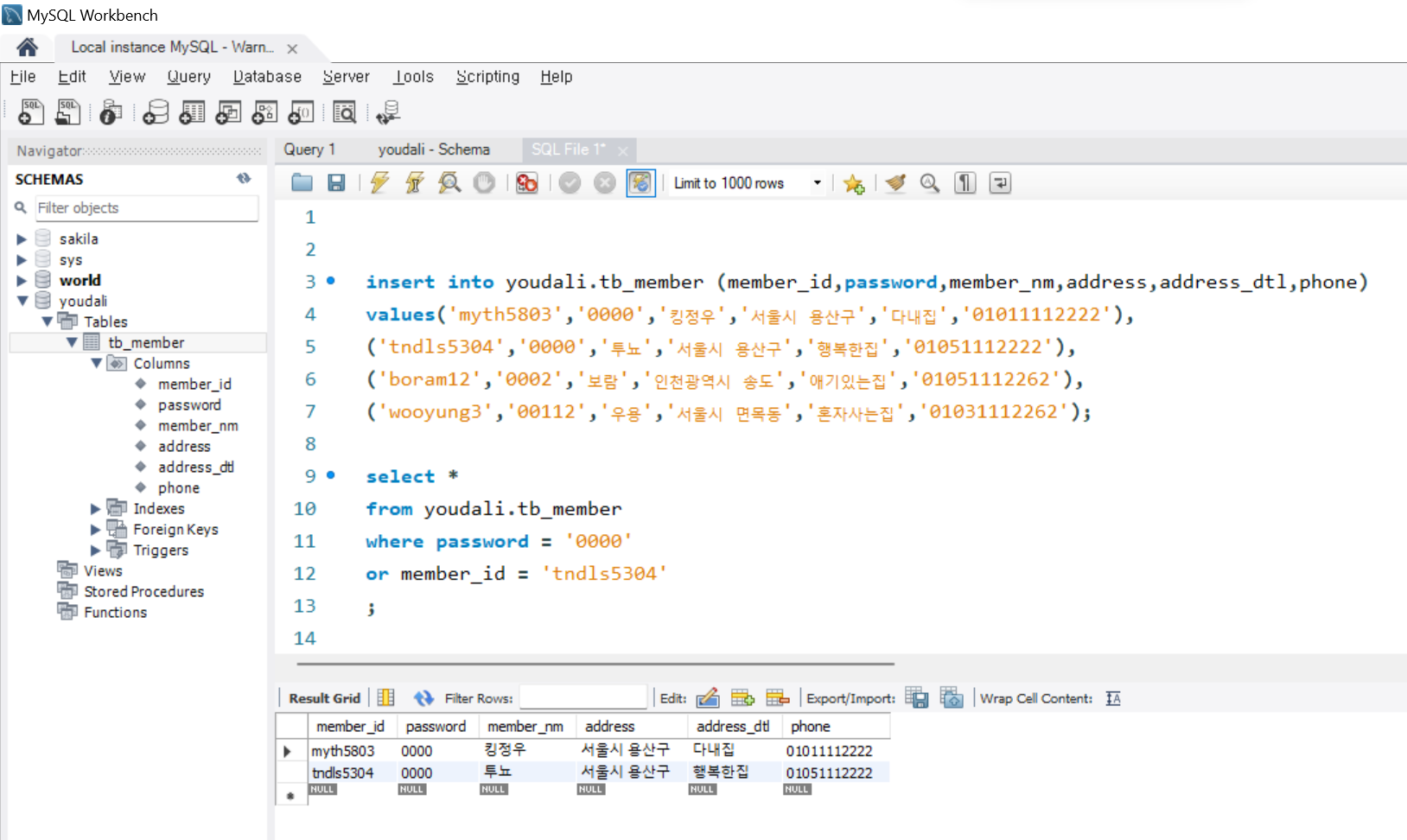The width and height of the screenshot is (1407, 840).
Task: Create a new schema icon
Action: click(x=156, y=112)
